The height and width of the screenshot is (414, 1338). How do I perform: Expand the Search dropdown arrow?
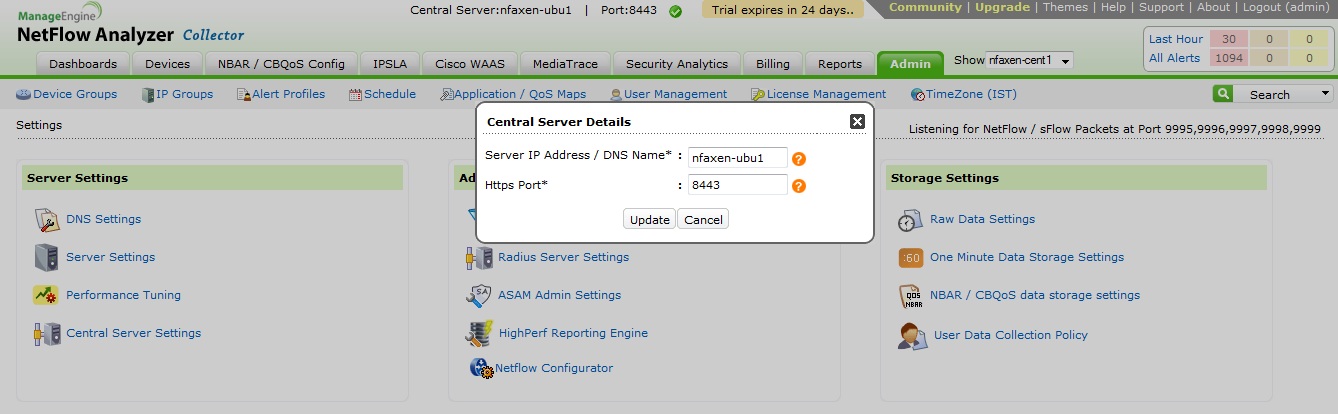[x=1326, y=94]
